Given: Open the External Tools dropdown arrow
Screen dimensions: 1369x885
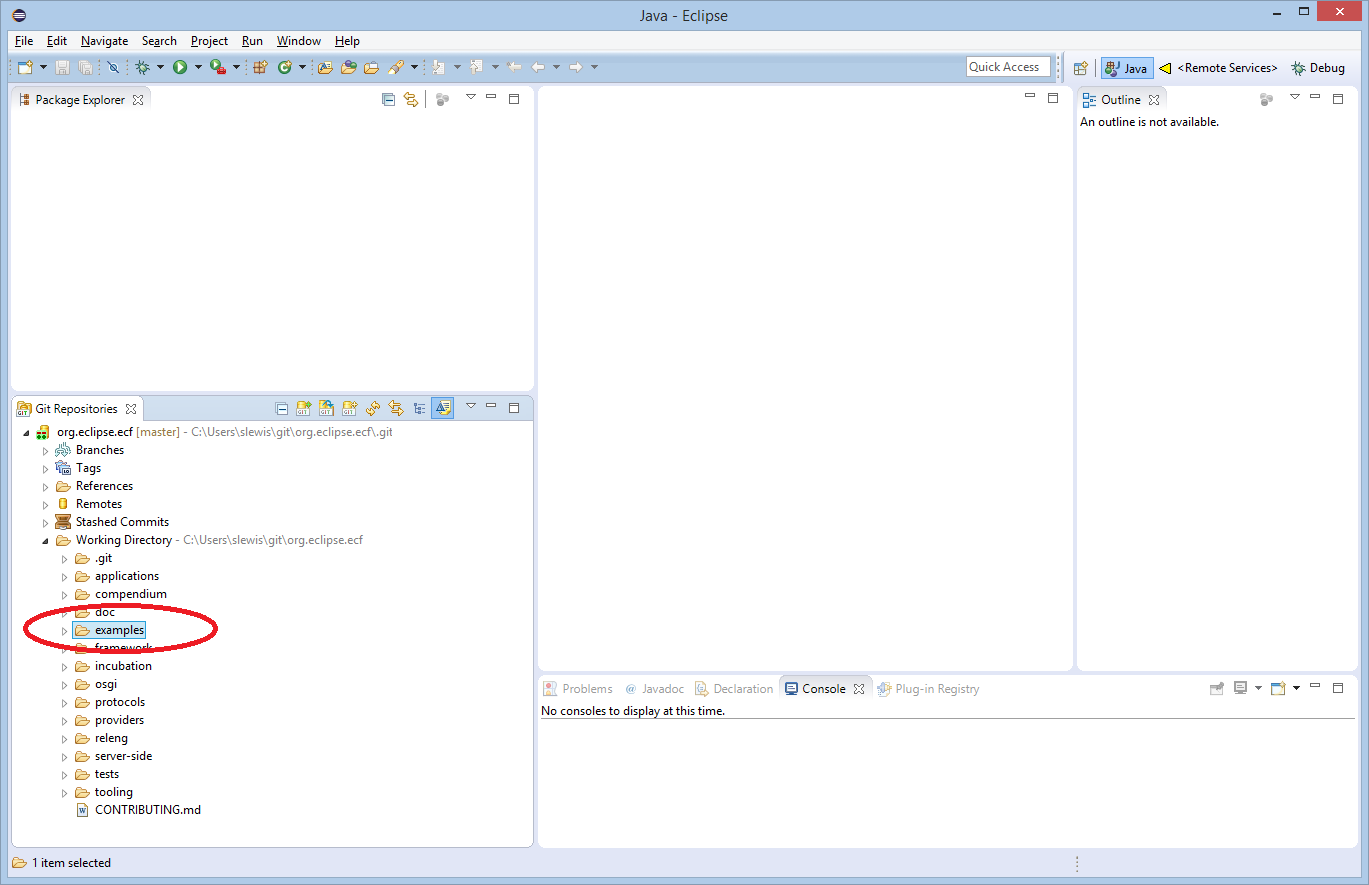Looking at the screenshot, I should [236, 67].
